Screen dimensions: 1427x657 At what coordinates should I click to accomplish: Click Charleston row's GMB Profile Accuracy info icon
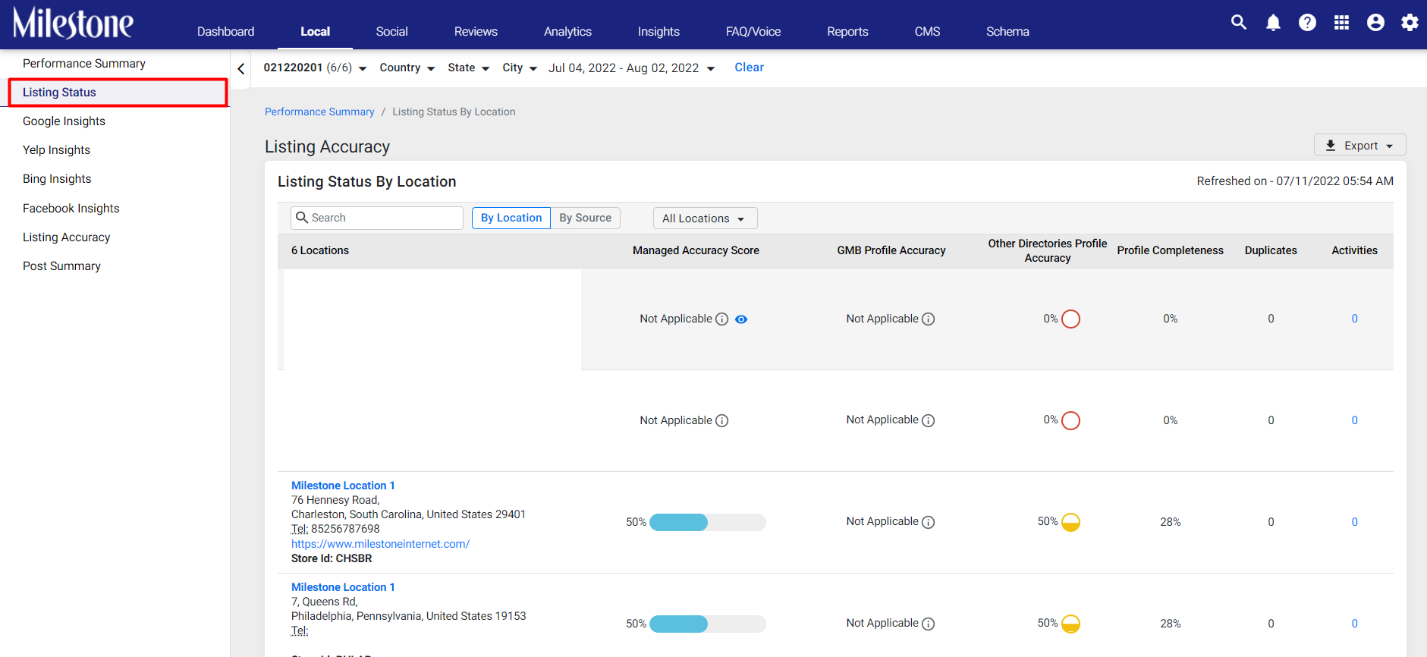click(x=928, y=522)
